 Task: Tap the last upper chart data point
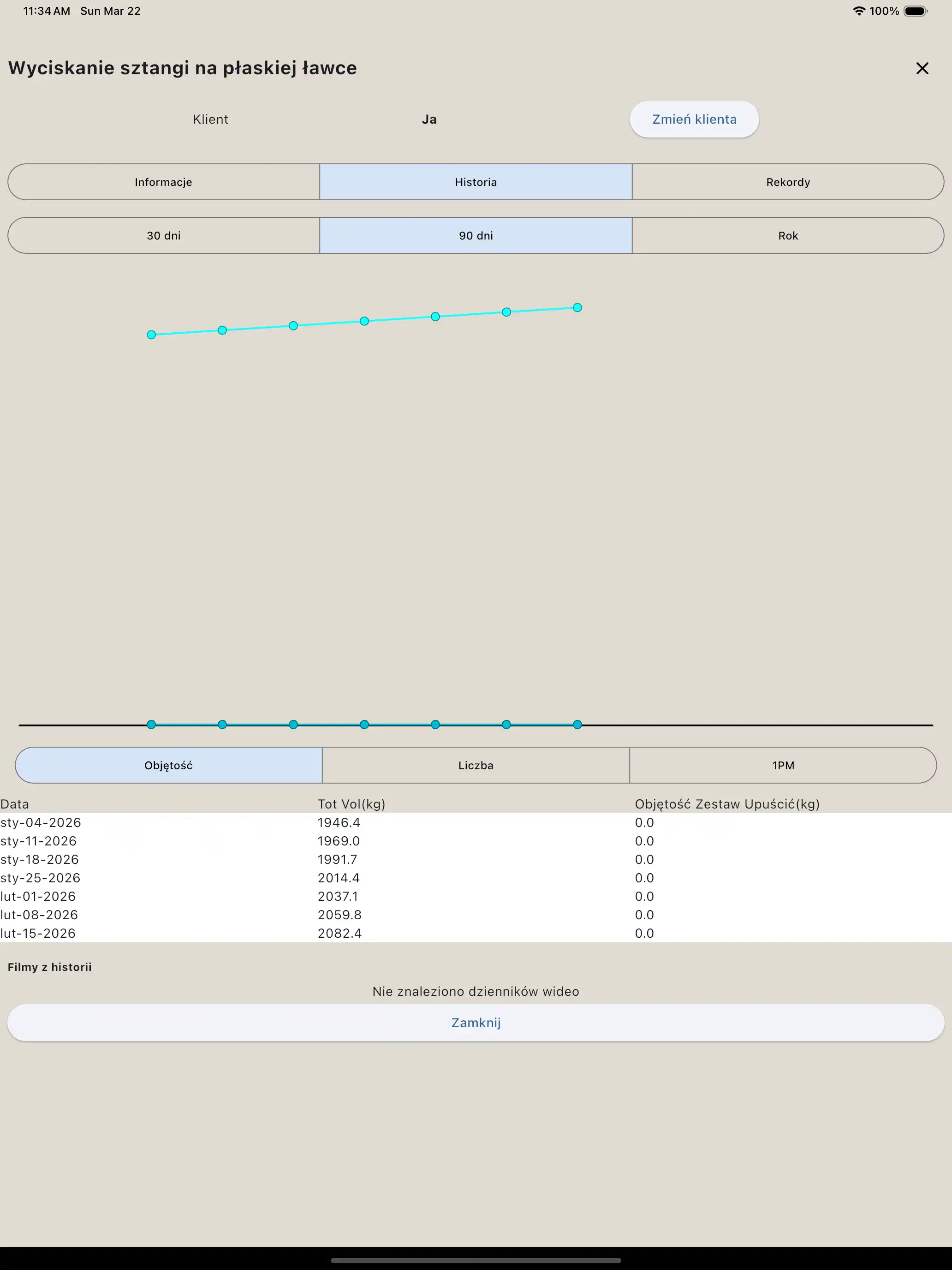(577, 308)
